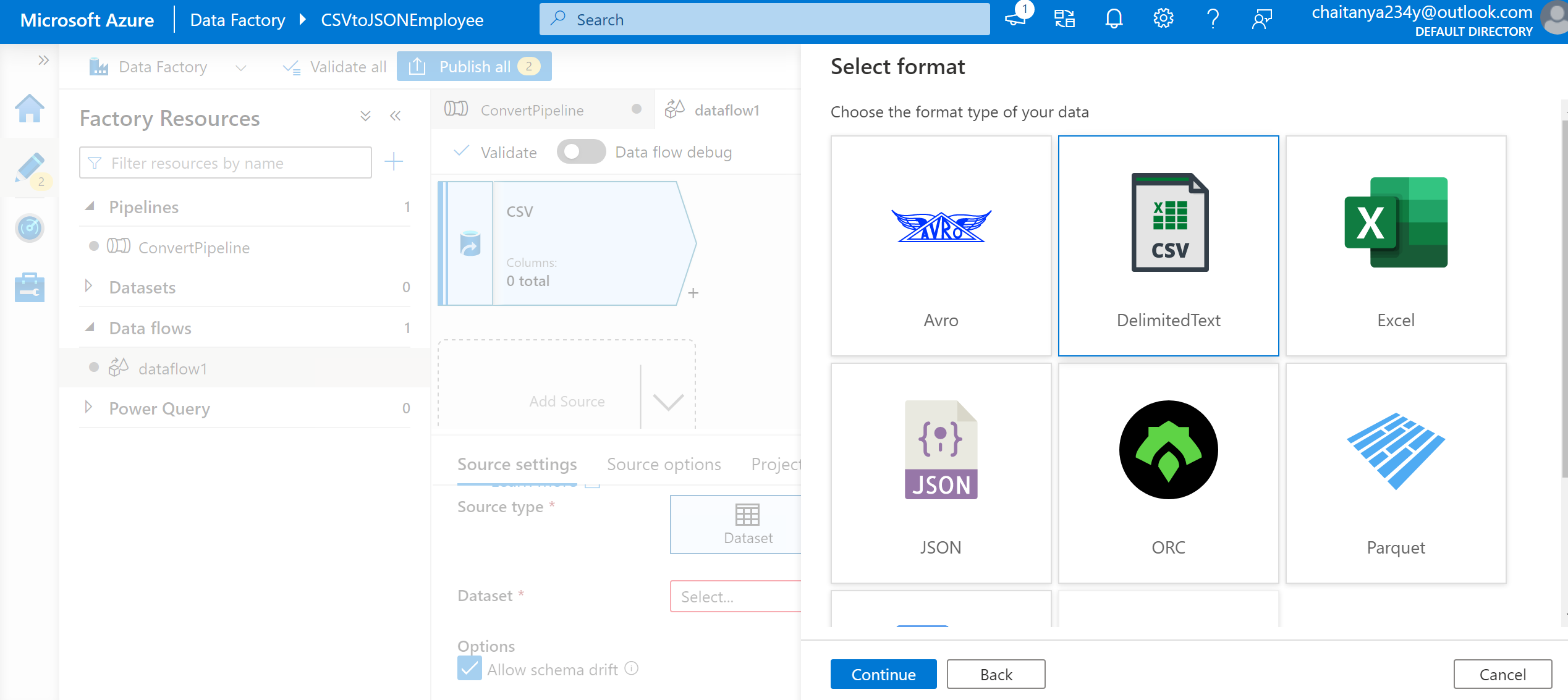Select the Author pencil icon in sidebar
Screen dimensions: 1568x700
click(x=29, y=168)
